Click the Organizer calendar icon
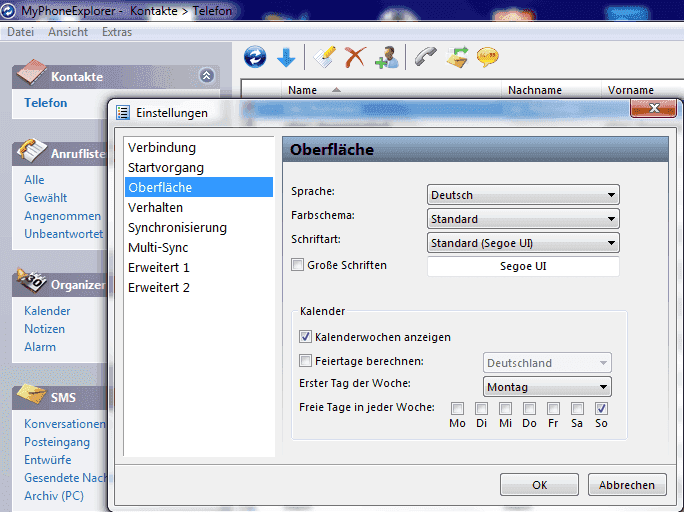This screenshot has height=512, width=684. 31,281
